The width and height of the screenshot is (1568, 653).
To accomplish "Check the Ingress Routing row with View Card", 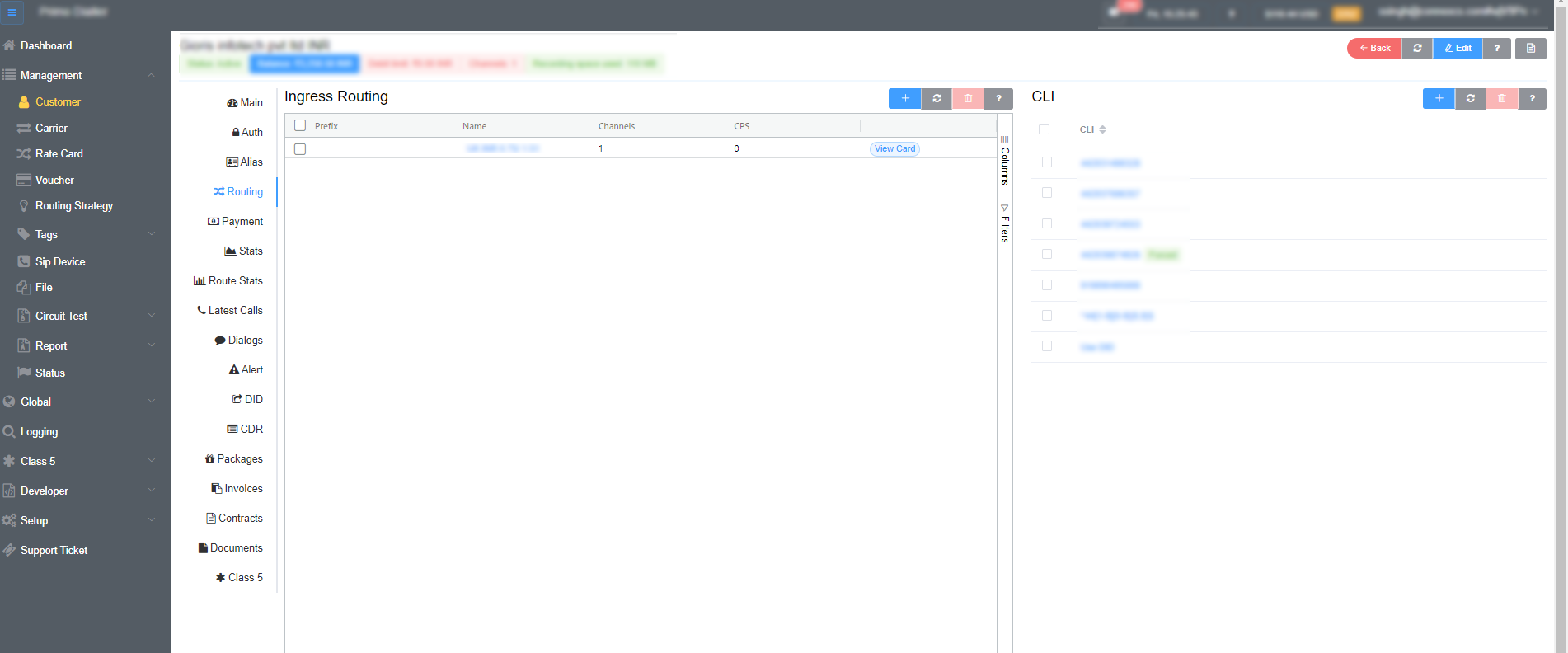I will (300, 149).
